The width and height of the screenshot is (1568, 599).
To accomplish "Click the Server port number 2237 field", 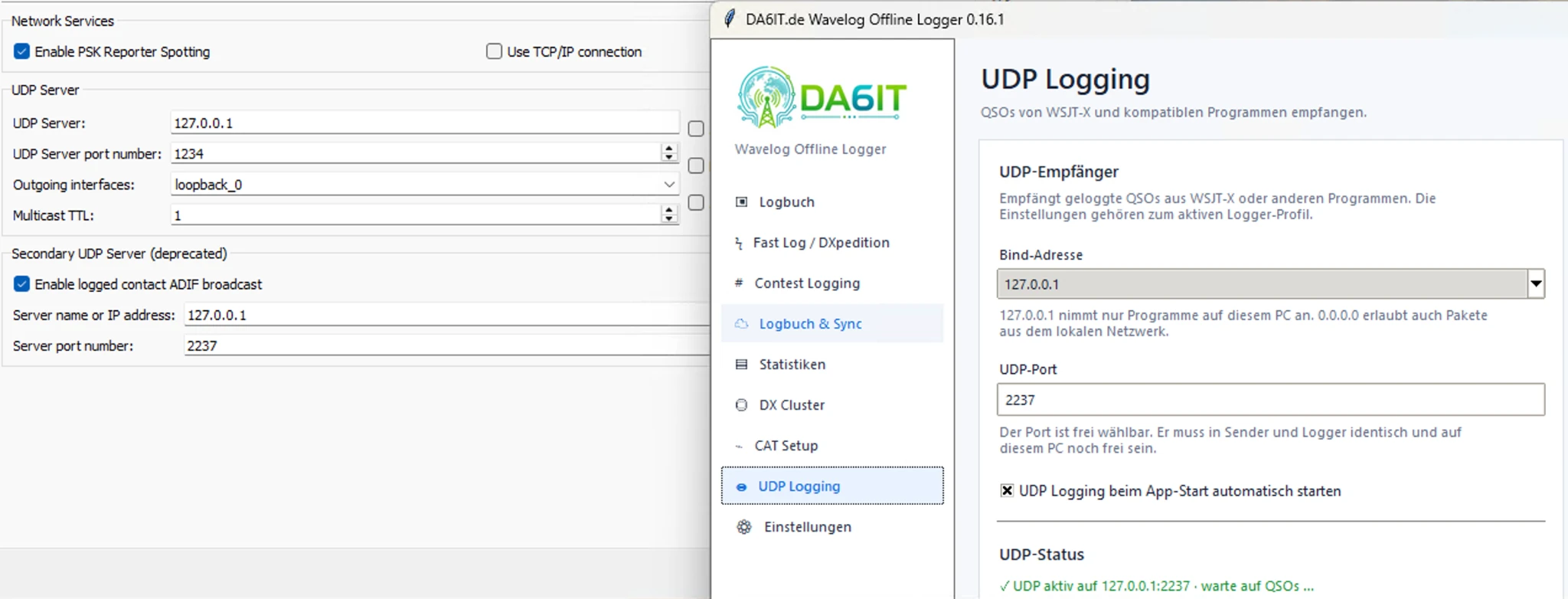I will point(447,345).
